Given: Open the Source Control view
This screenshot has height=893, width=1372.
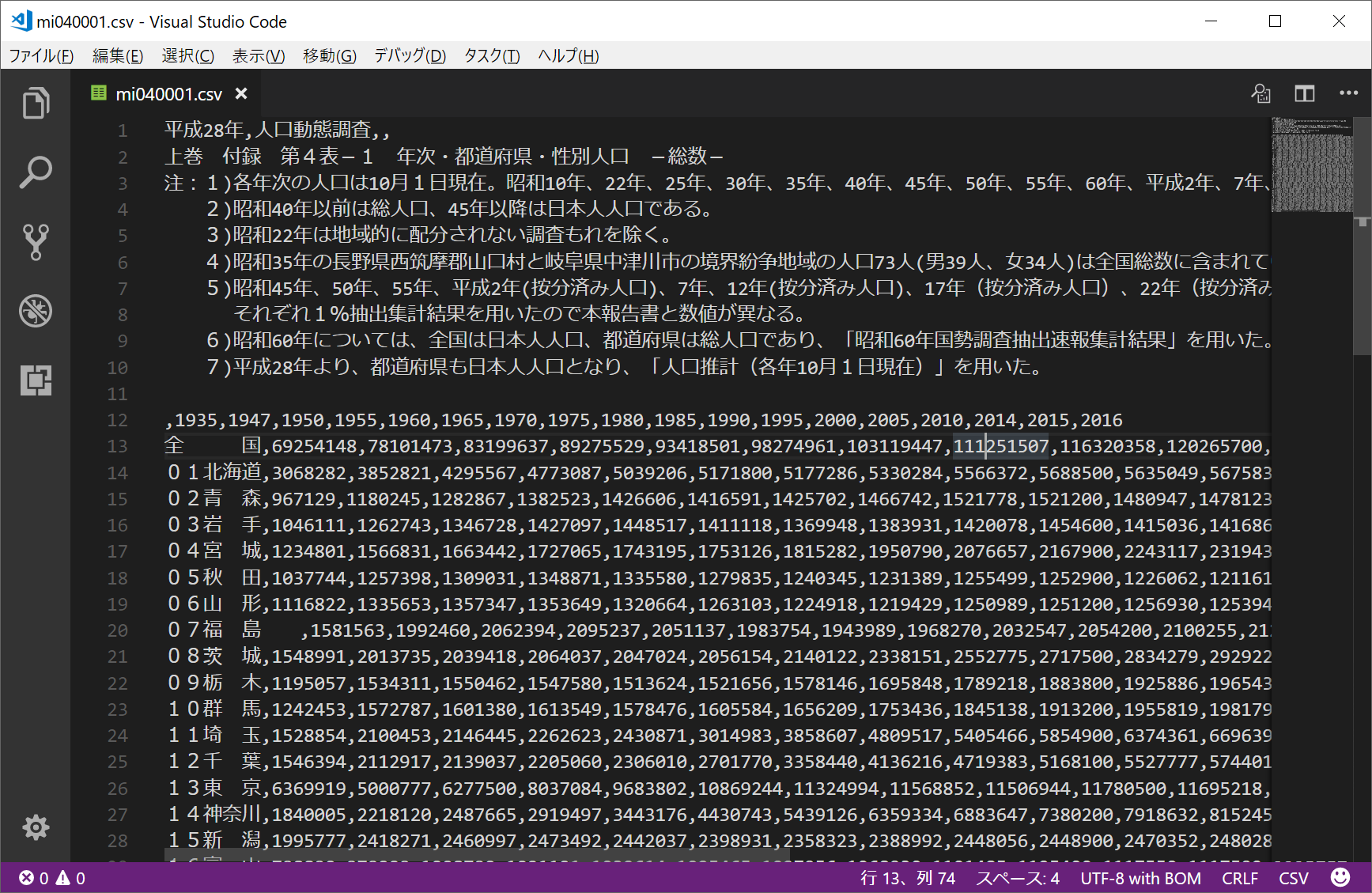Looking at the screenshot, I should click(x=36, y=242).
